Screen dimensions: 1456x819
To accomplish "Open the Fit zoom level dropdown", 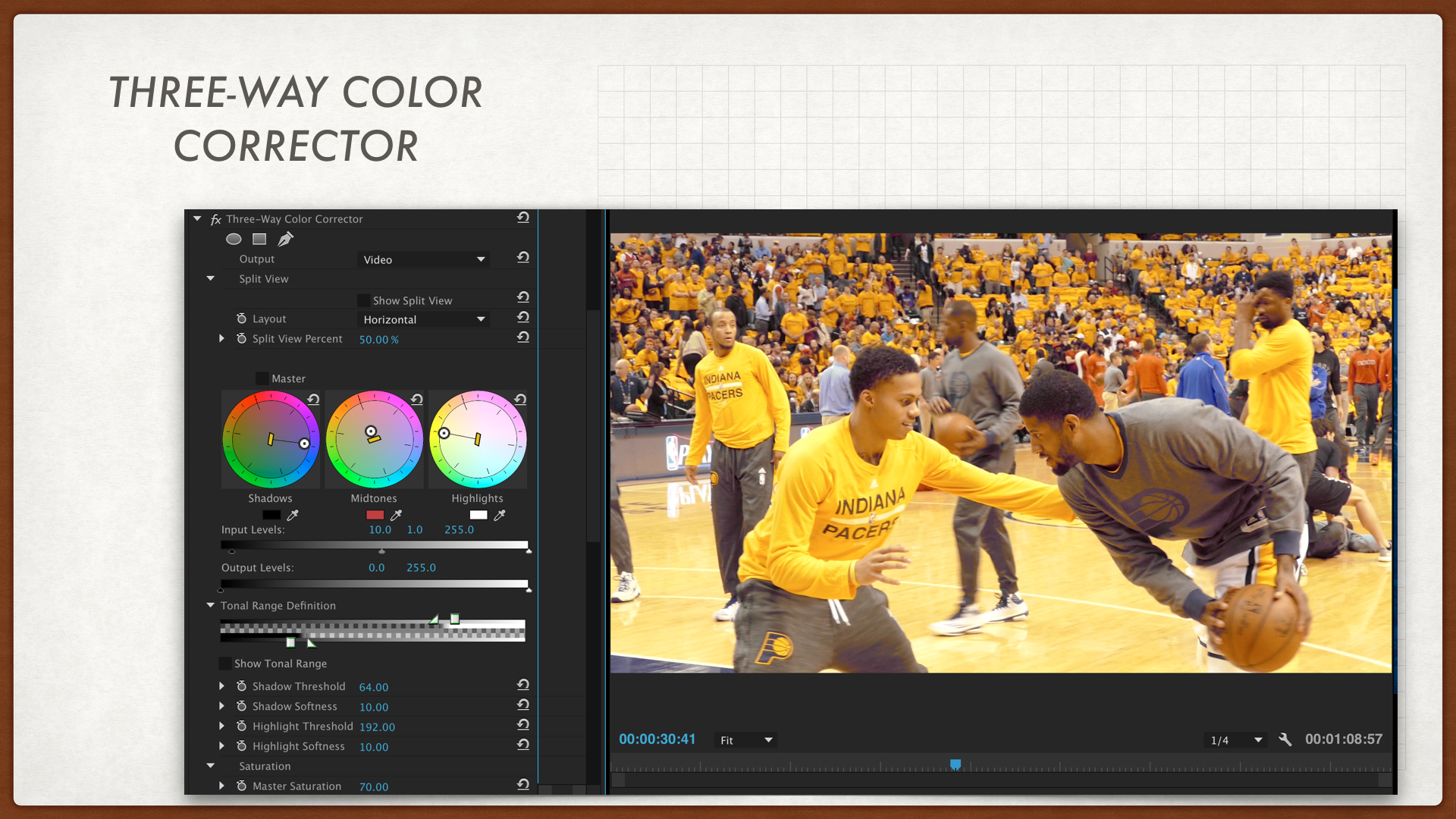I will [745, 740].
